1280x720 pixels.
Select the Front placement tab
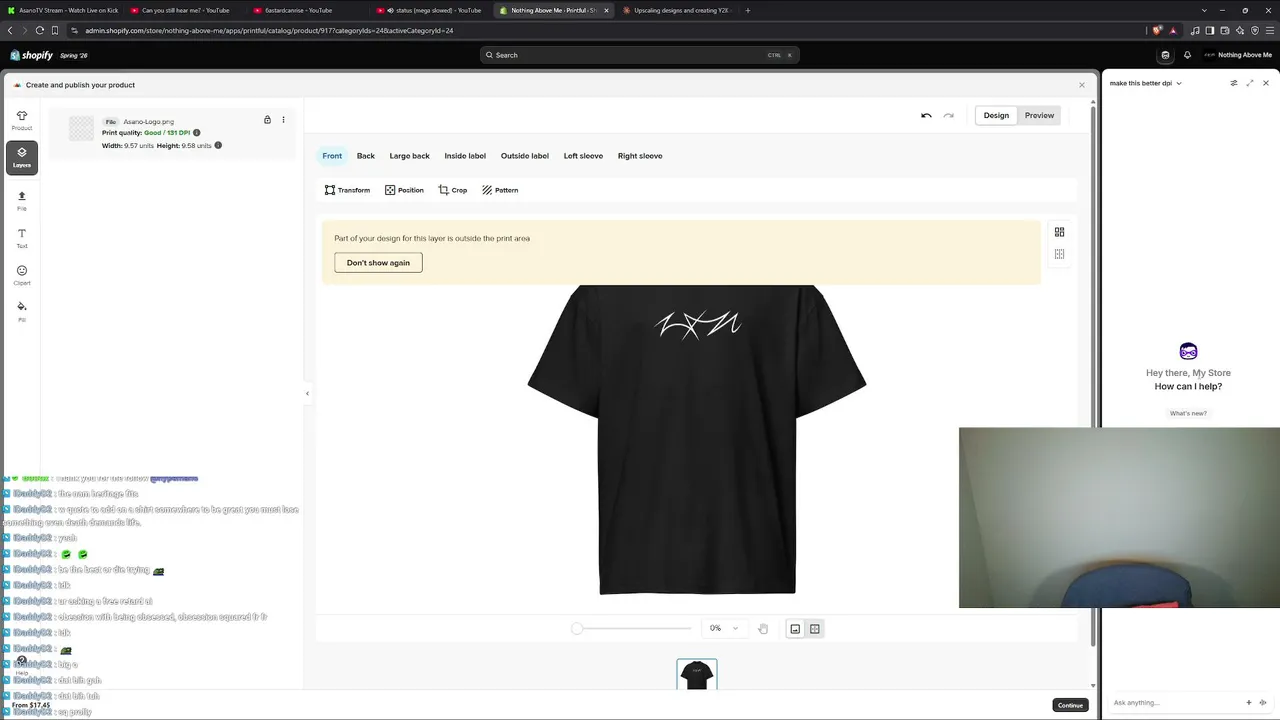coord(332,156)
